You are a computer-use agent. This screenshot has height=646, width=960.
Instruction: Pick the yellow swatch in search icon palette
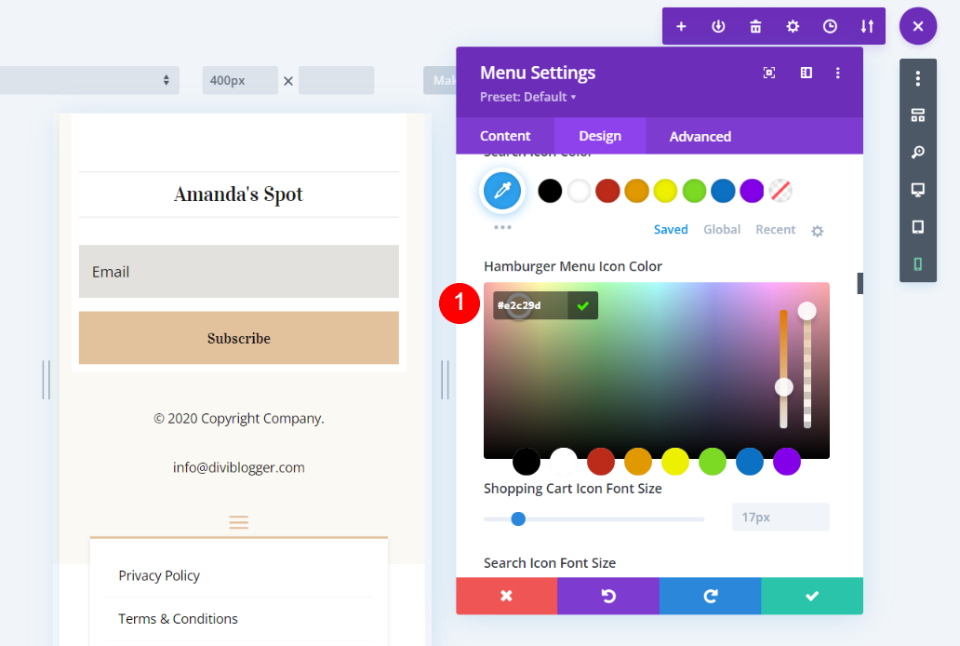(665, 190)
